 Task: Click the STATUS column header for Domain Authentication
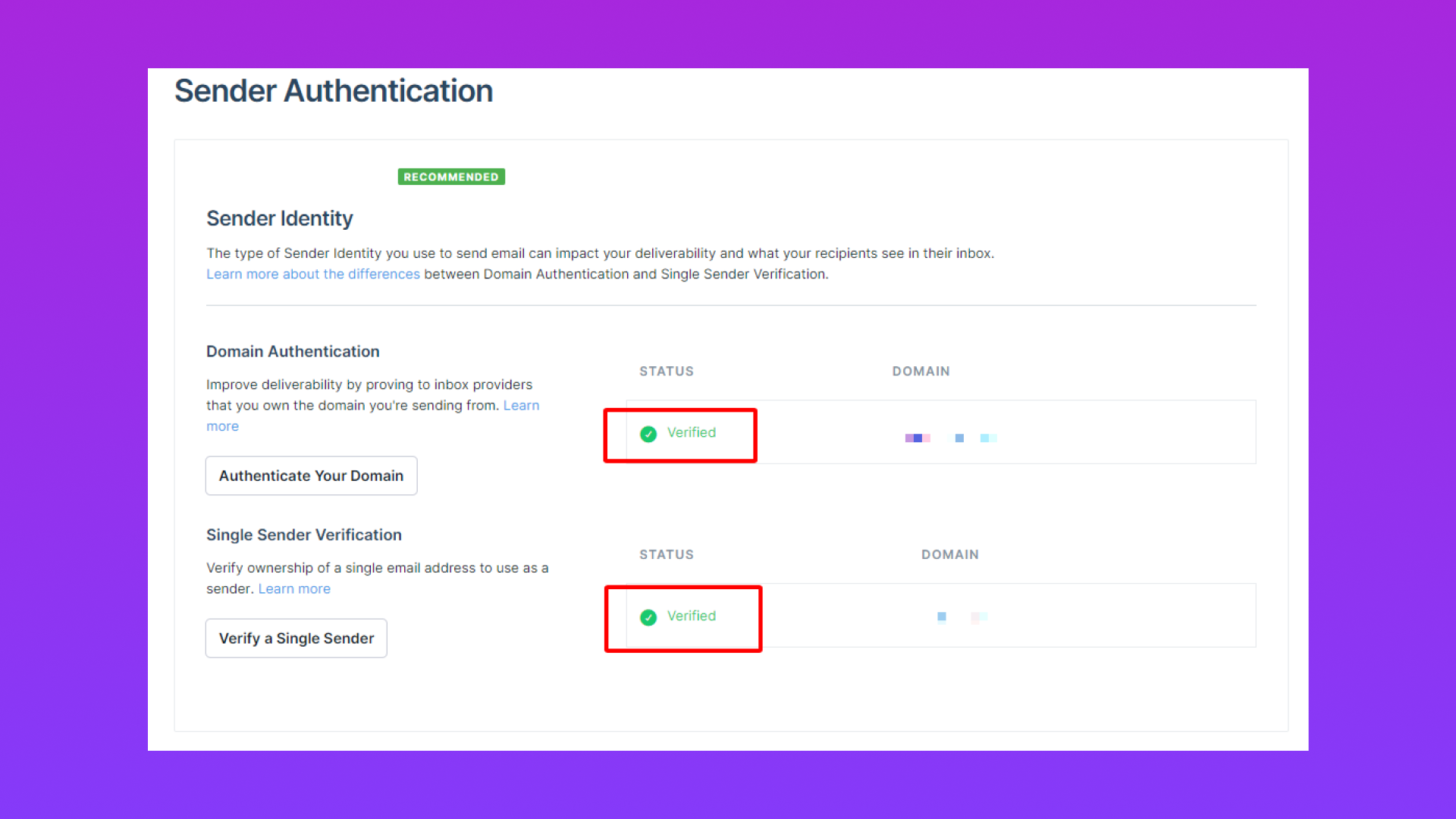pyautogui.click(x=666, y=371)
